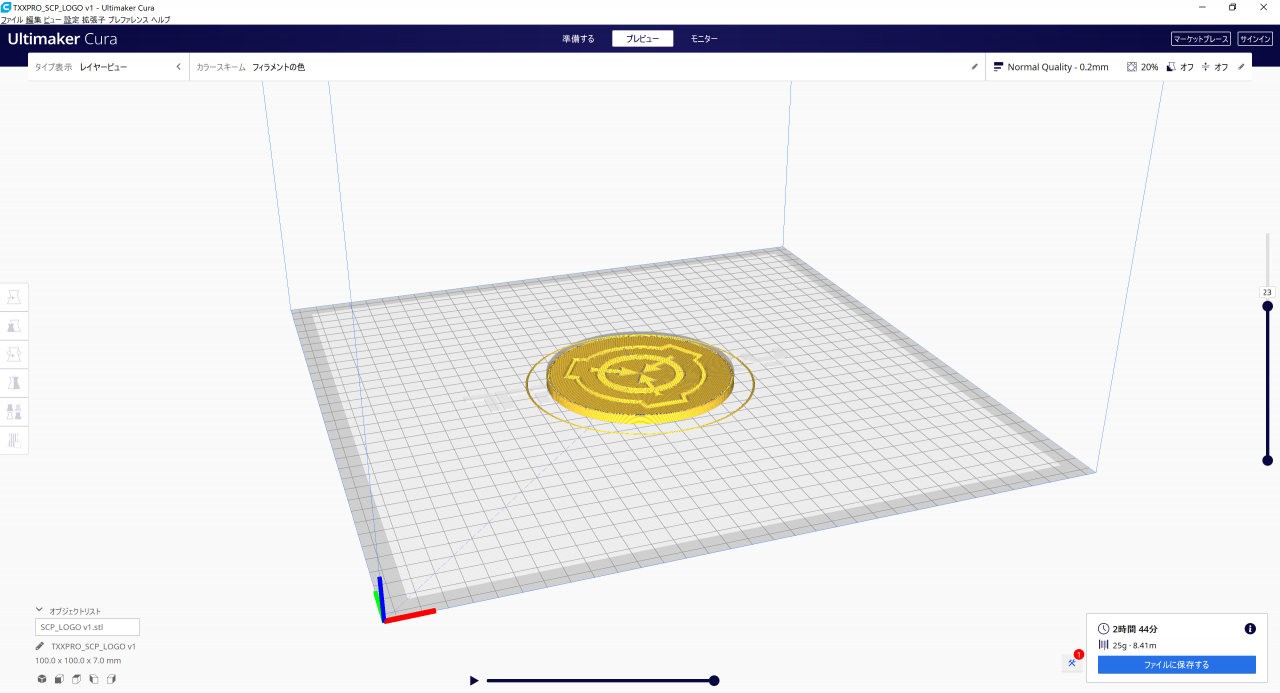Switch to the モニター stage tab
The image size is (1280, 693).
coord(704,39)
